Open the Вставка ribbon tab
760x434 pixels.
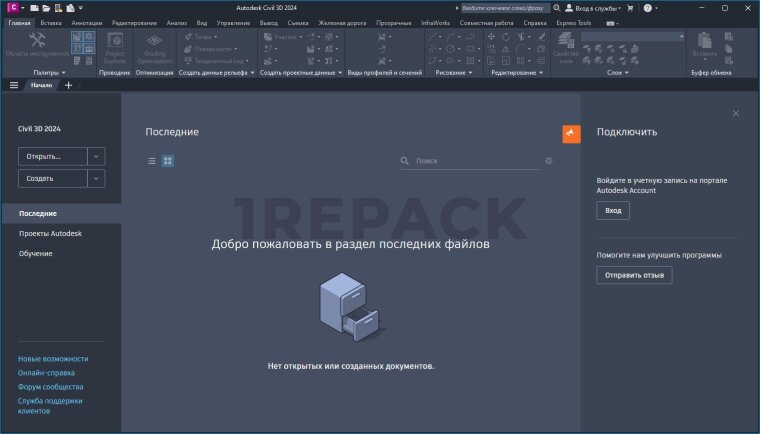[x=51, y=22]
